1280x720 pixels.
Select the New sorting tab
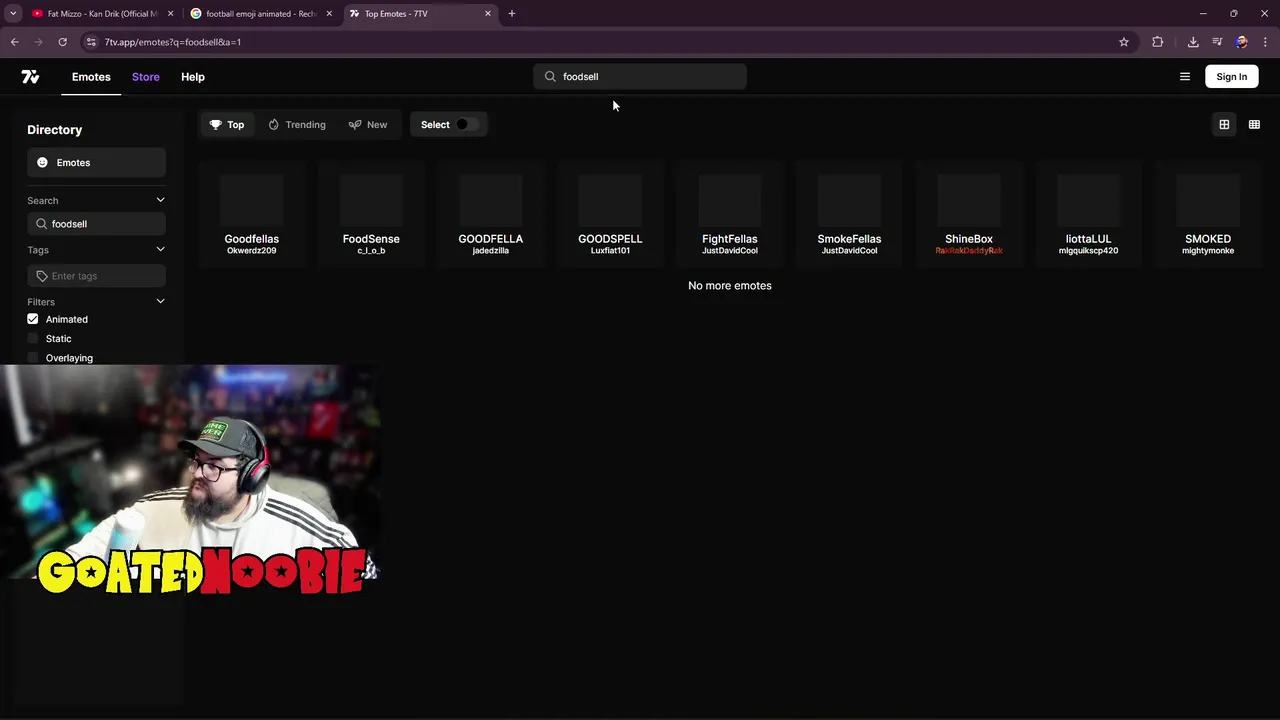tap(368, 125)
